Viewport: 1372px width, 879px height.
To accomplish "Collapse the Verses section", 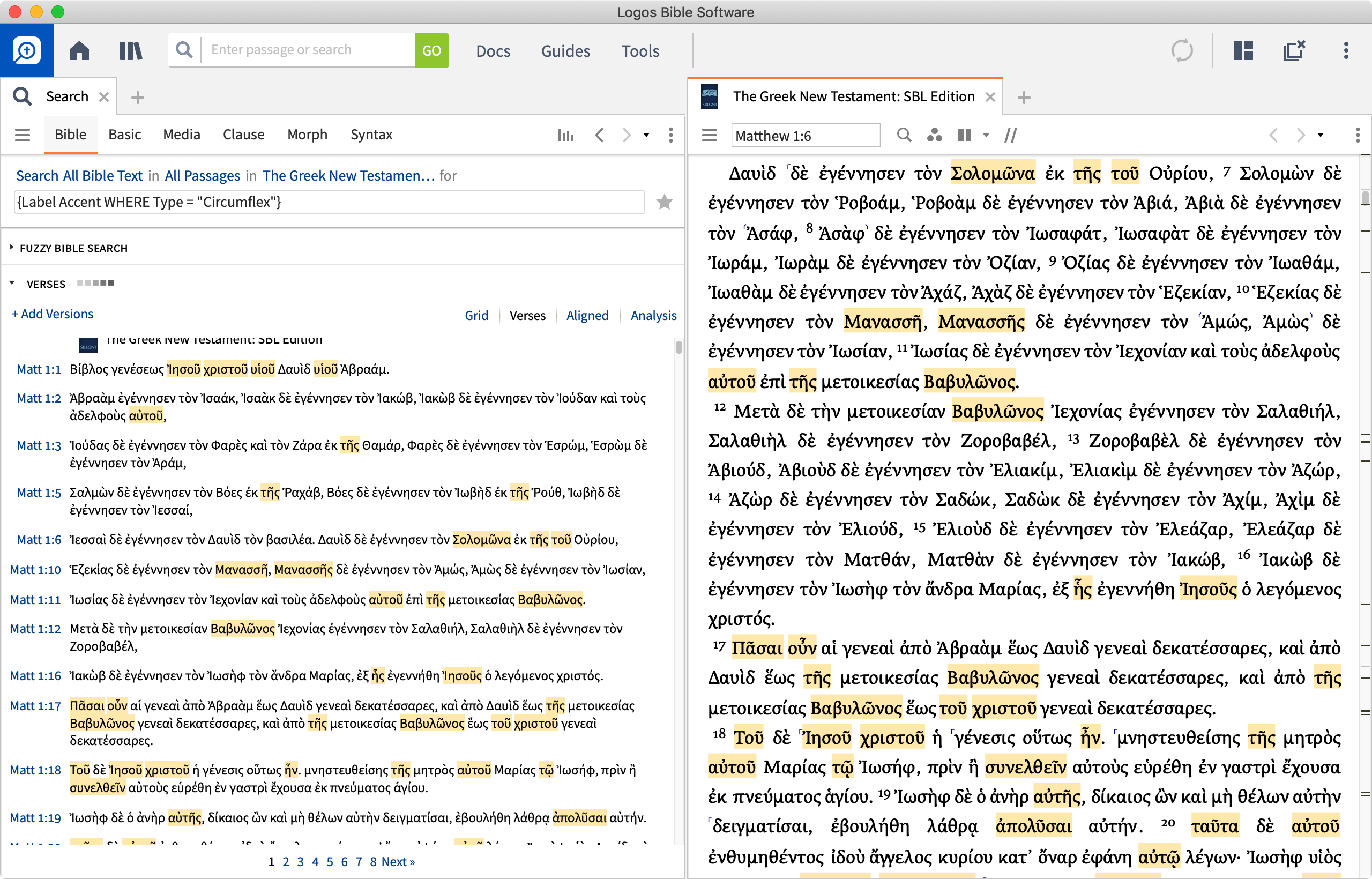I will pyautogui.click(x=12, y=283).
